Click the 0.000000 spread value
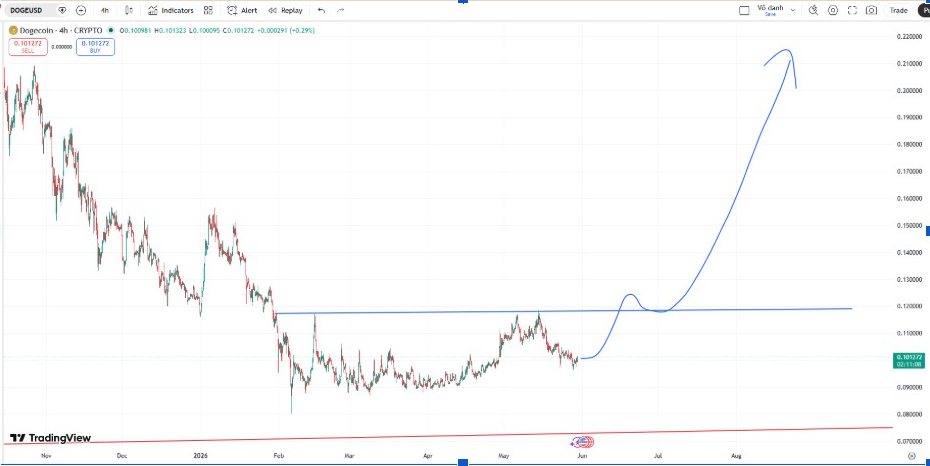Image resolution: width=930 pixels, height=466 pixels. [x=62, y=47]
